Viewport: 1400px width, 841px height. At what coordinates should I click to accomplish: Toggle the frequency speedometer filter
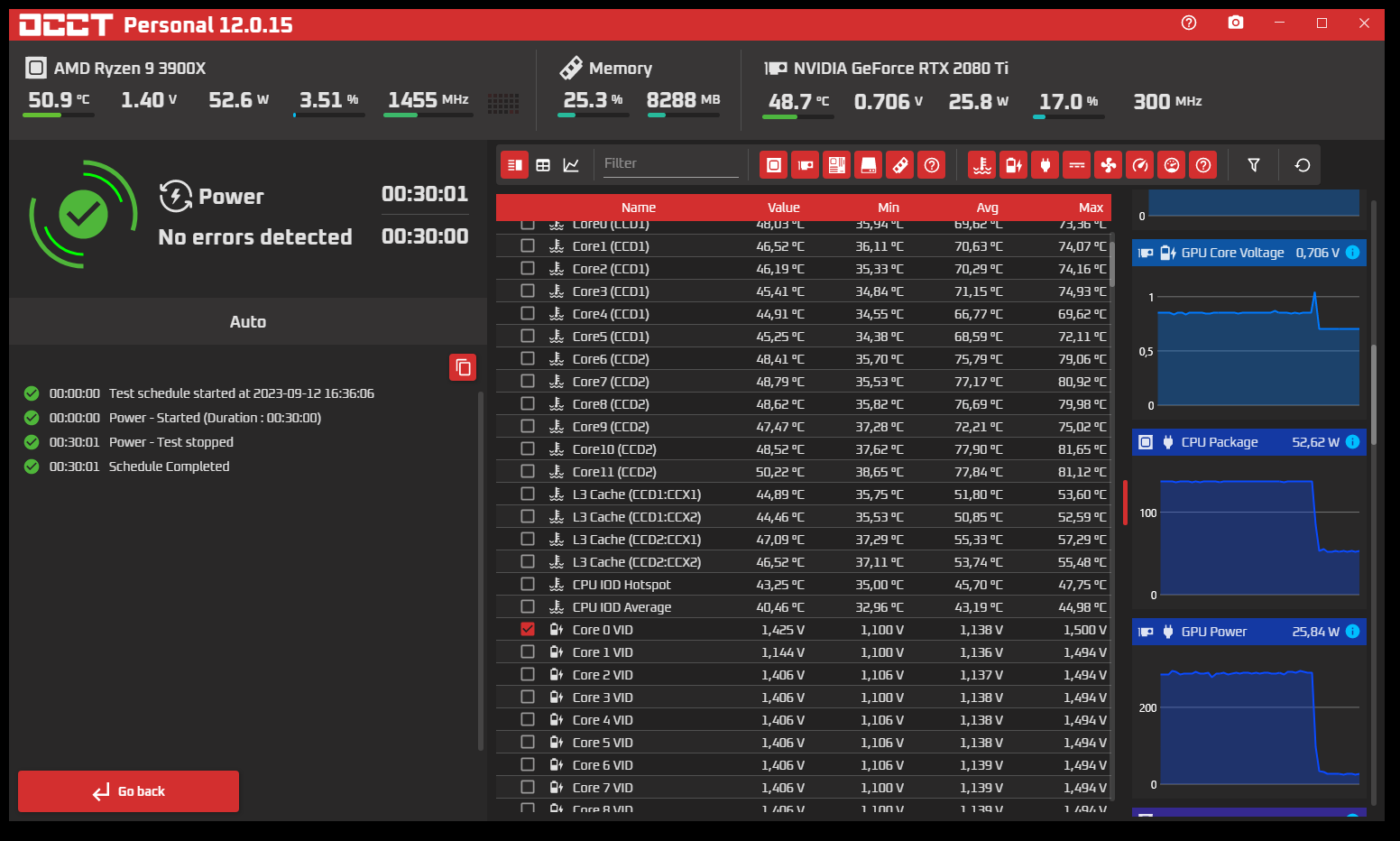[x=1140, y=165]
